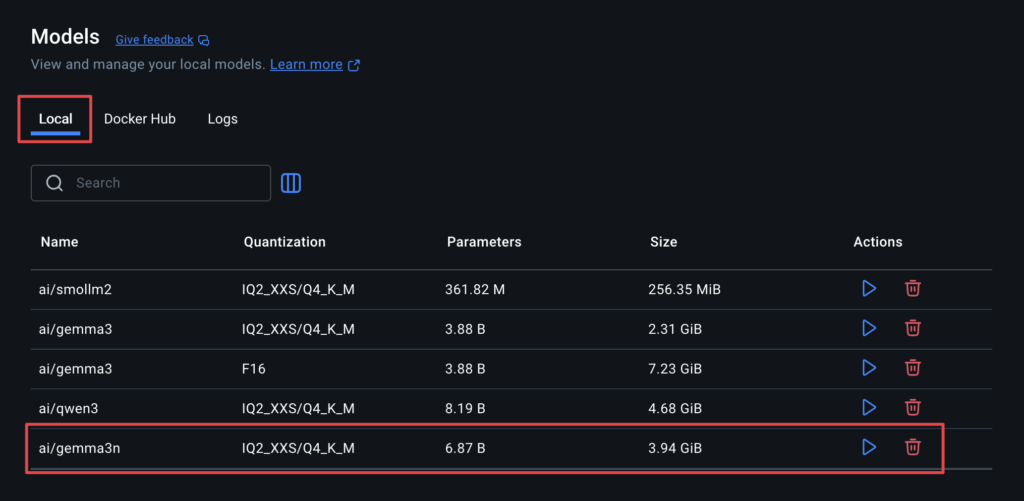Open the Logs tab
The image size is (1024, 501).
click(223, 119)
